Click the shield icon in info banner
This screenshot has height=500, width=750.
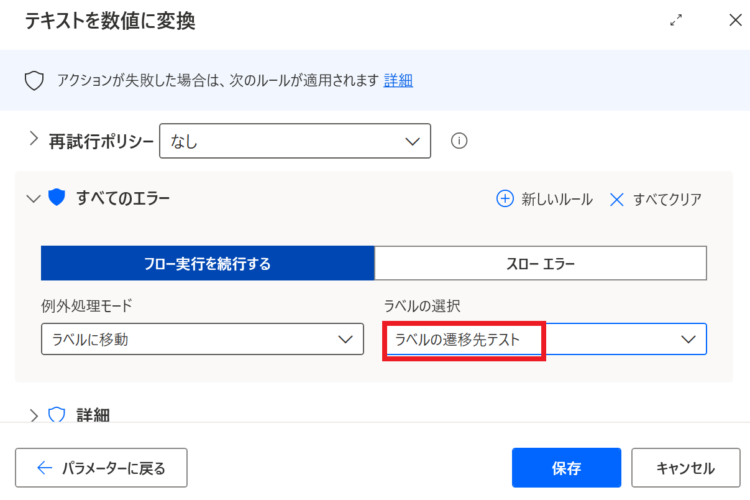(34, 80)
